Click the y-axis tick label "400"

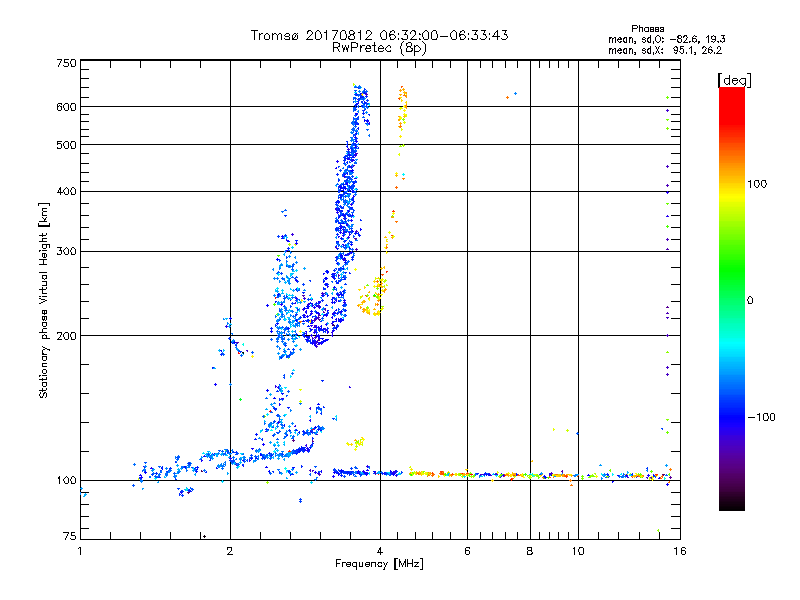(x=66, y=191)
